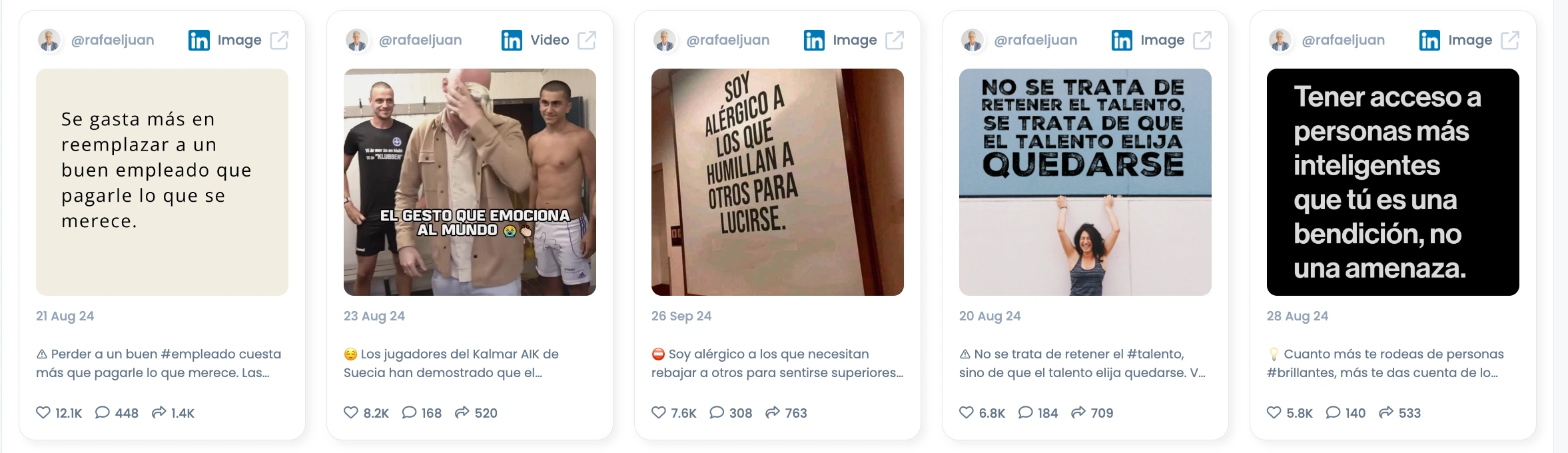Open external link icon on the Video post
1568x453 pixels.
tap(587, 40)
